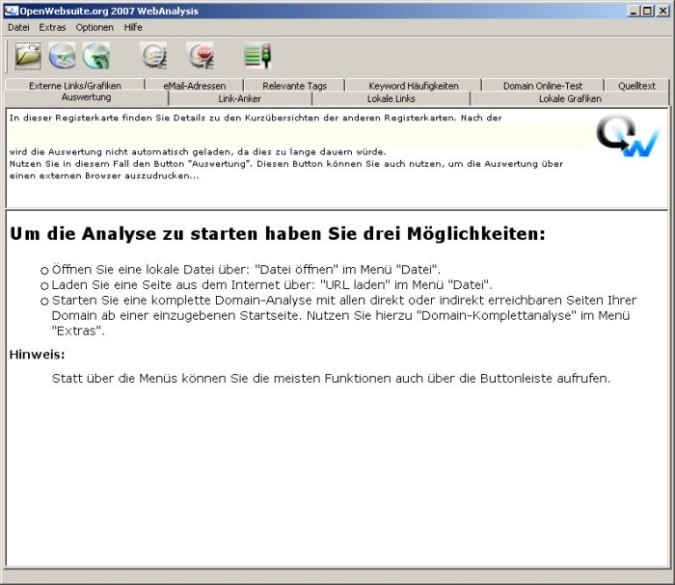This screenshot has width=675, height=585.
Task: Switch to the Keyword Häufigkeiten tab
Action: (x=413, y=86)
